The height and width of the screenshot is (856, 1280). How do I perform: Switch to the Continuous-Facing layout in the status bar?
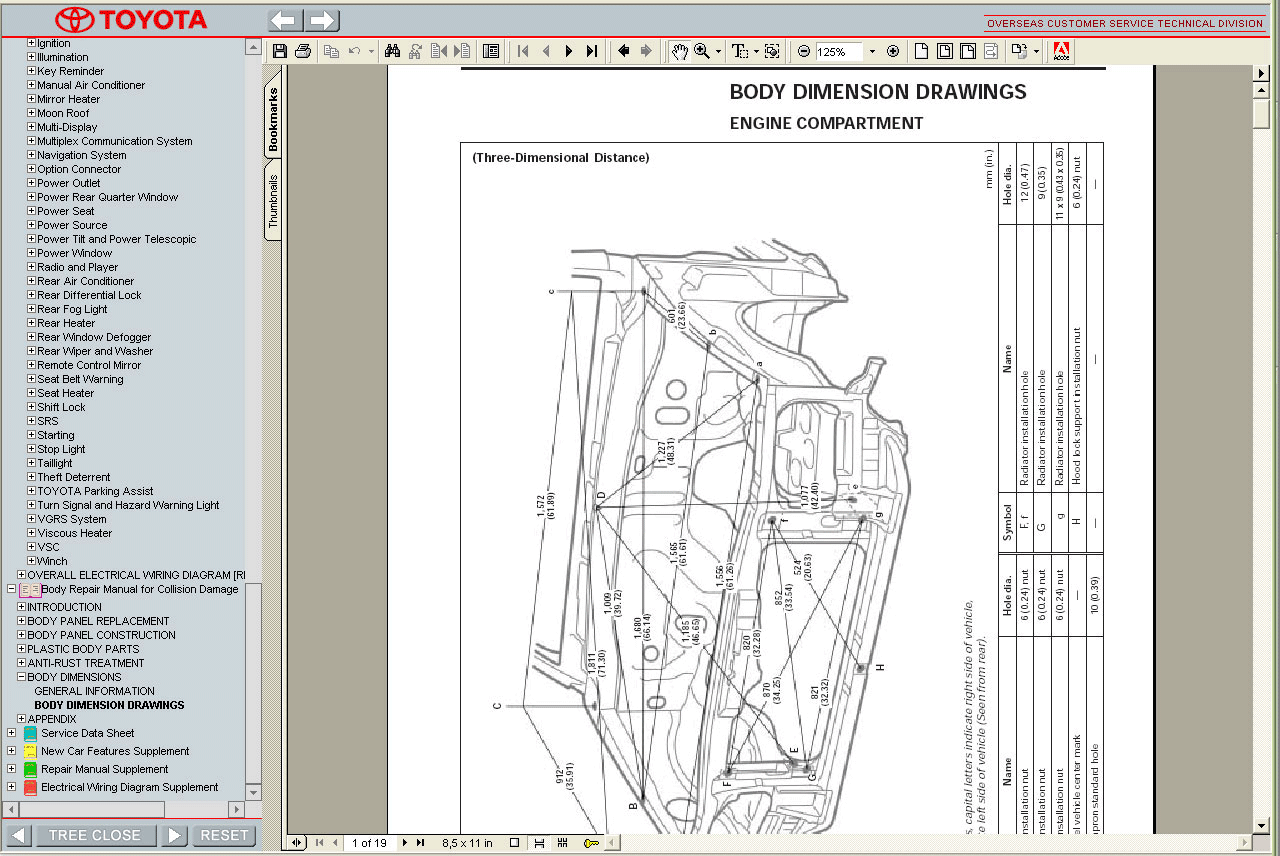pyautogui.click(x=563, y=843)
